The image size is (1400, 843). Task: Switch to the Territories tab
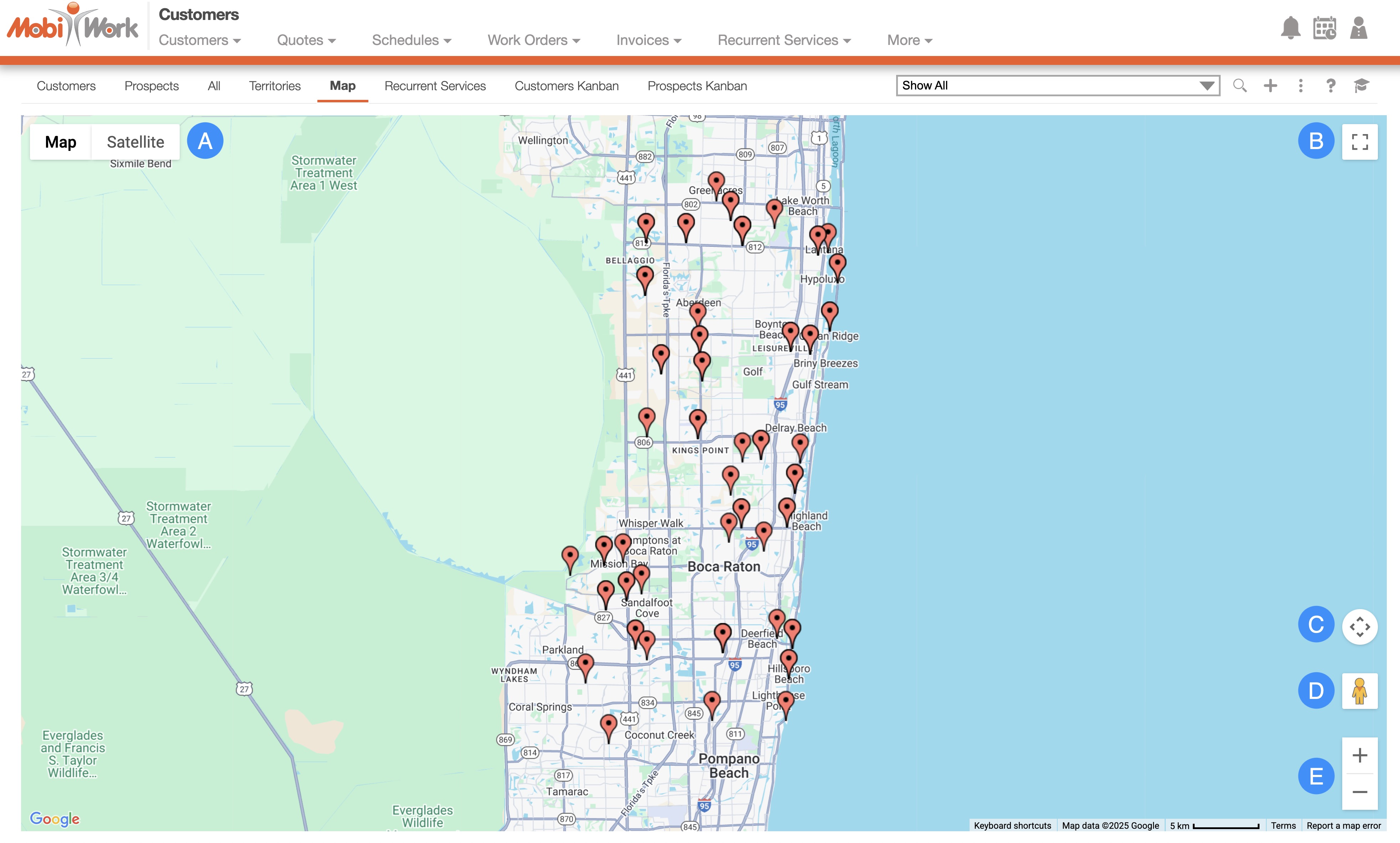tap(274, 86)
